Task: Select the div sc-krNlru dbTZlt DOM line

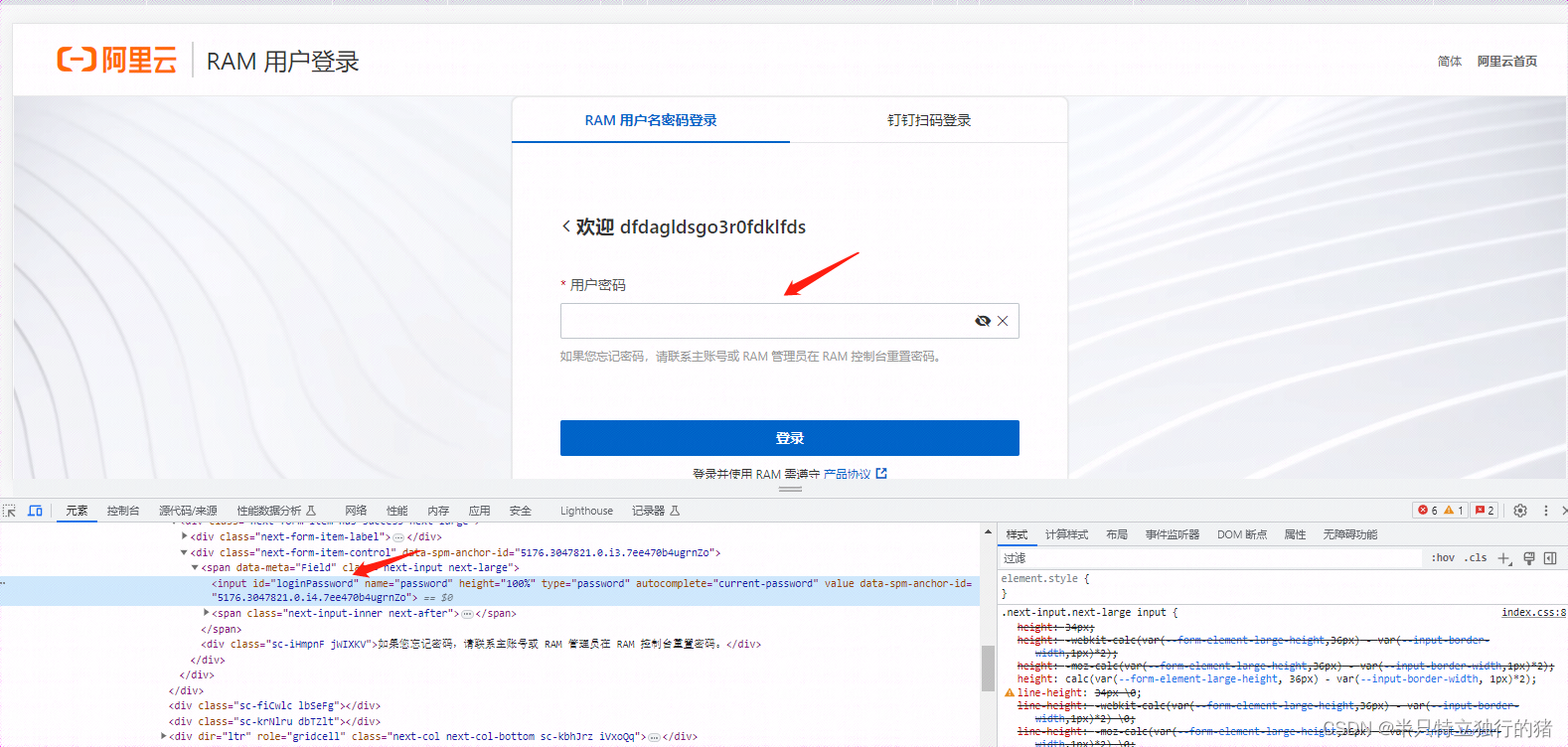Action: click(274, 721)
